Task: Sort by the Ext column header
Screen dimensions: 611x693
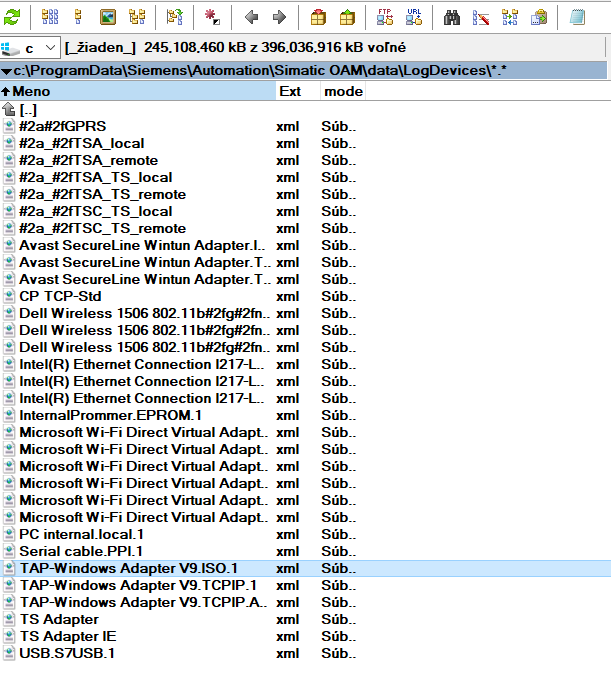Action: coord(298,91)
